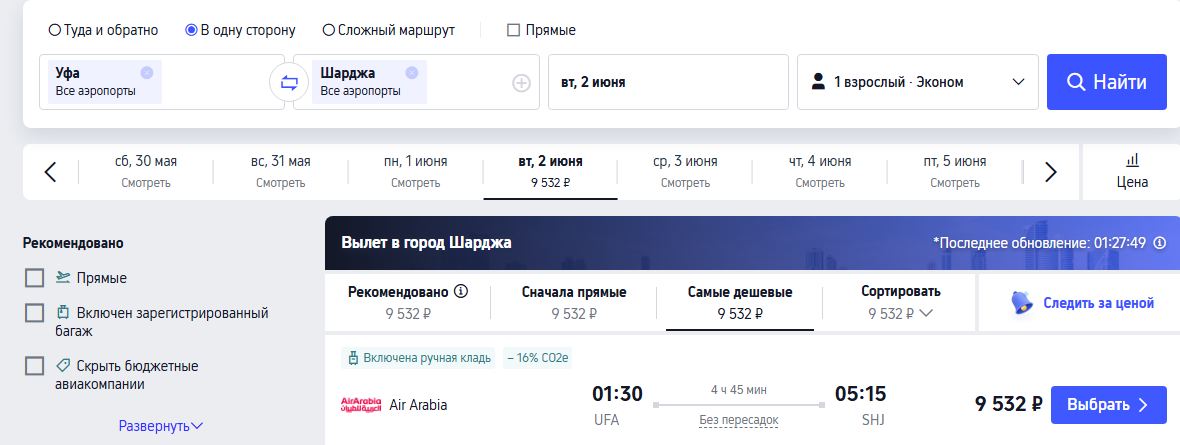Enable the Прямые checkbox in search form
1180x445 pixels.
click(x=514, y=30)
